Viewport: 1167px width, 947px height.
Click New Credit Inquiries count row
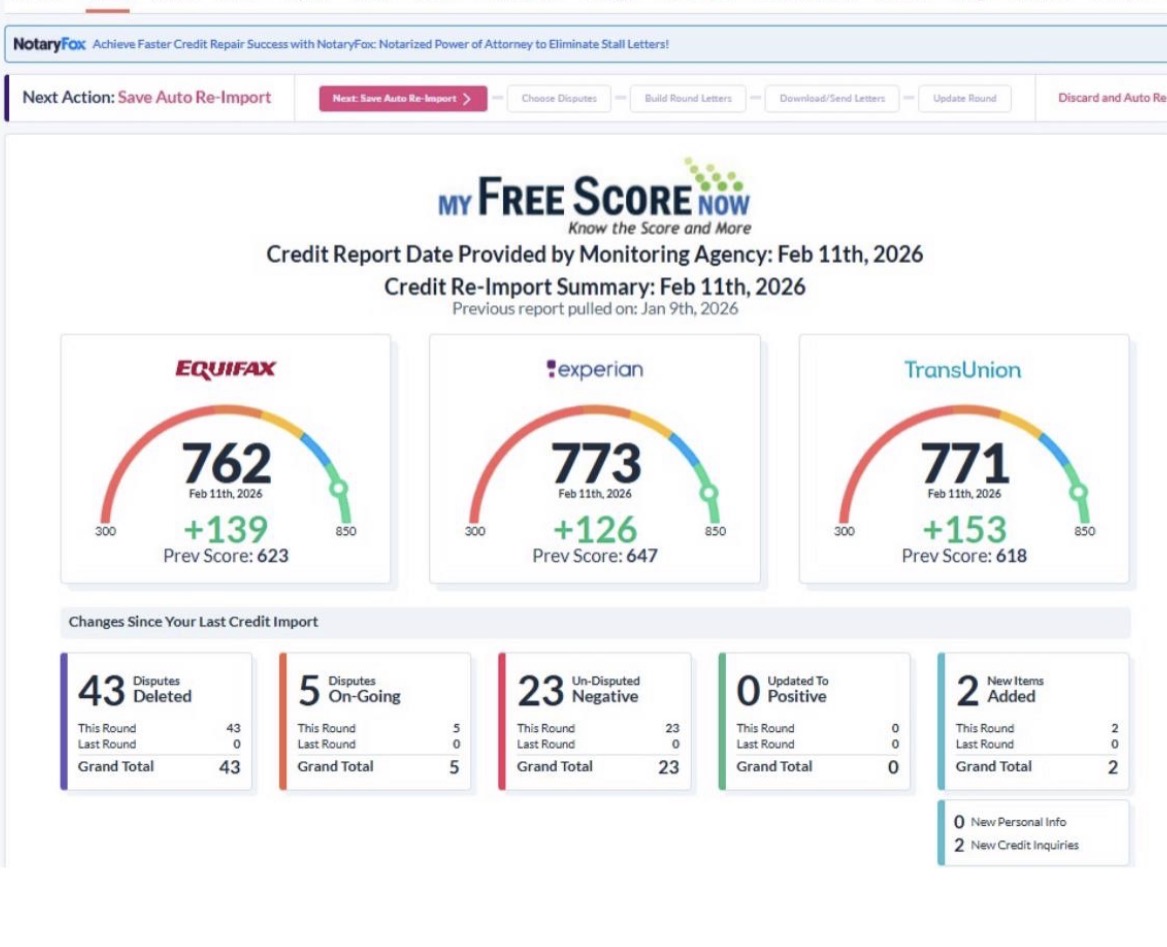pyautogui.click(x=1016, y=845)
